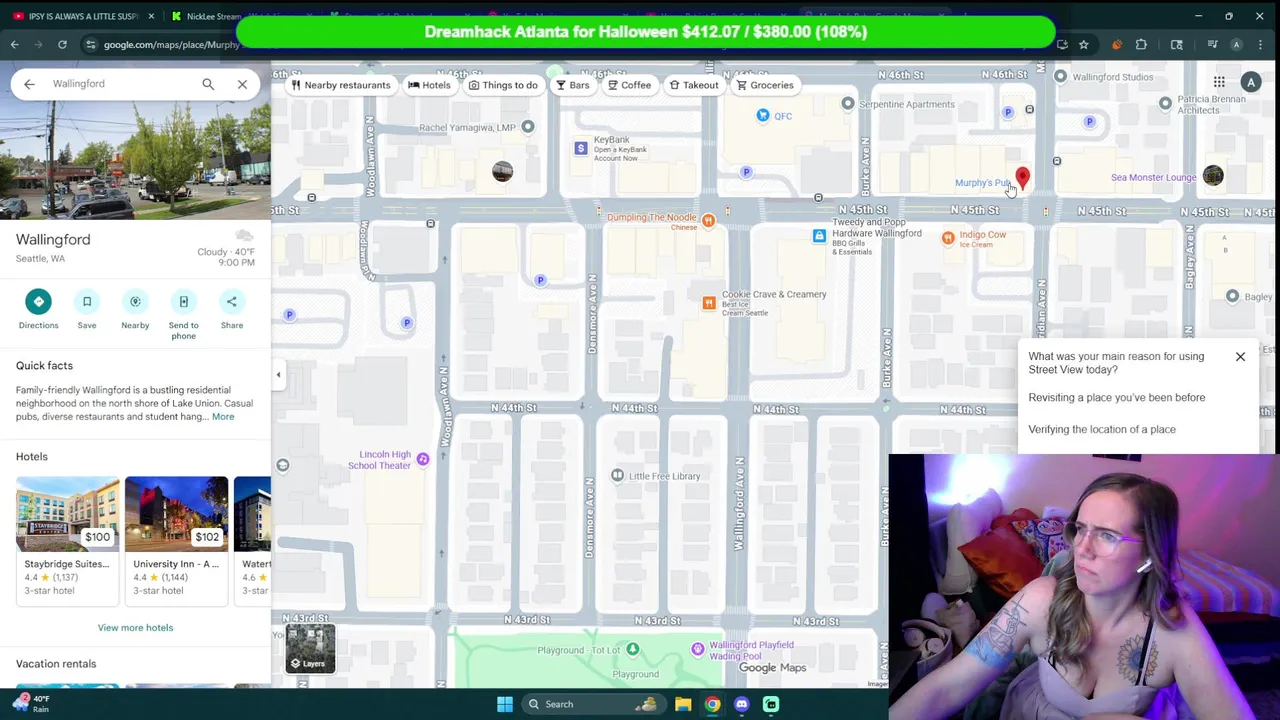Open the Windows Start menu
1280x720 pixels.
point(505,704)
